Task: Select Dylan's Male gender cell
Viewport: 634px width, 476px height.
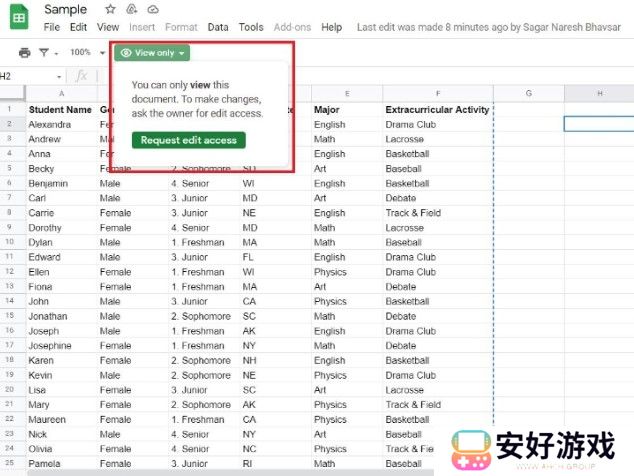Action: [x=133, y=242]
